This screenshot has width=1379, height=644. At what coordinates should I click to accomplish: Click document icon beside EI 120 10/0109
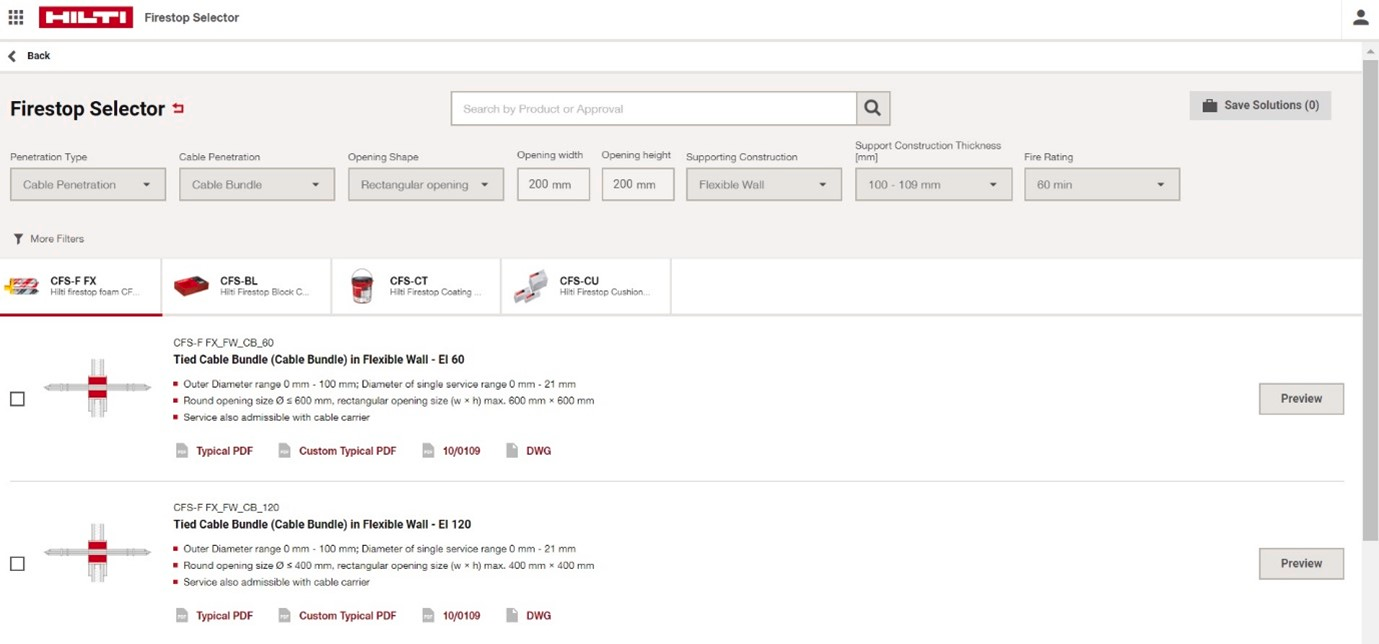click(428, 616)
